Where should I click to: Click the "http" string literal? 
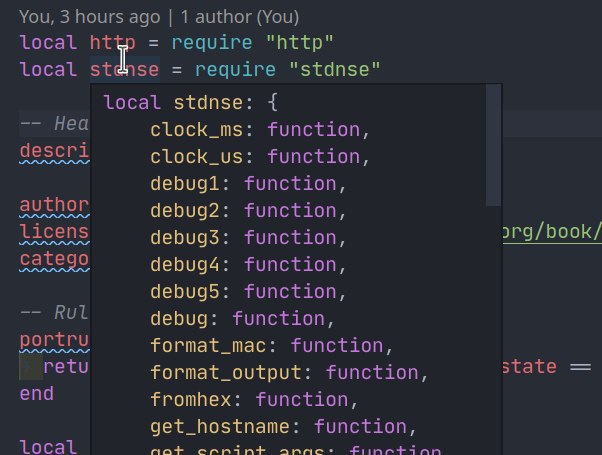coord(300,42)
